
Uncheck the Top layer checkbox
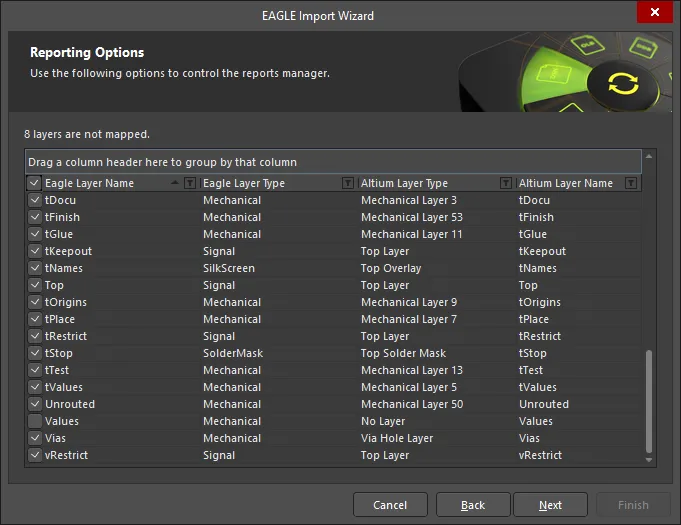[x=35, y=285]
